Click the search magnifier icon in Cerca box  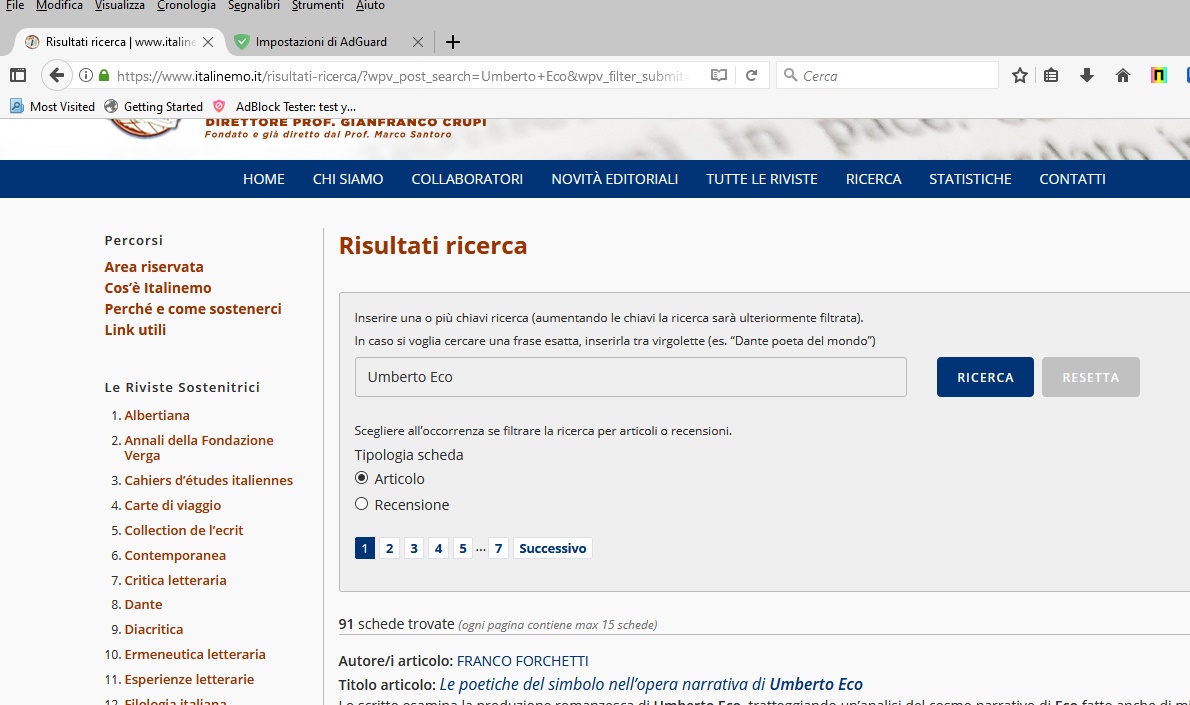(790, 75)
